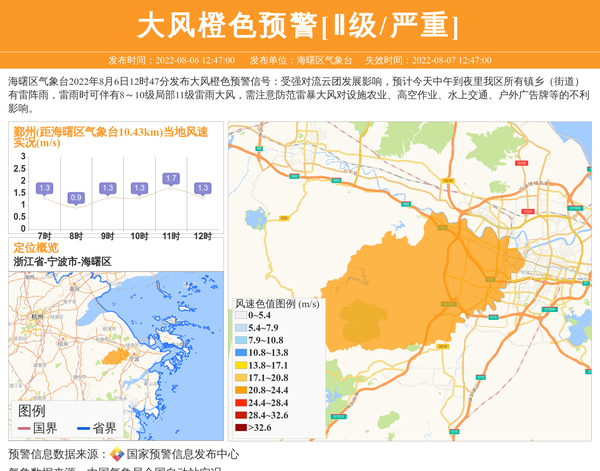Select the 1.3 data marker at 12时

(203, 188)
